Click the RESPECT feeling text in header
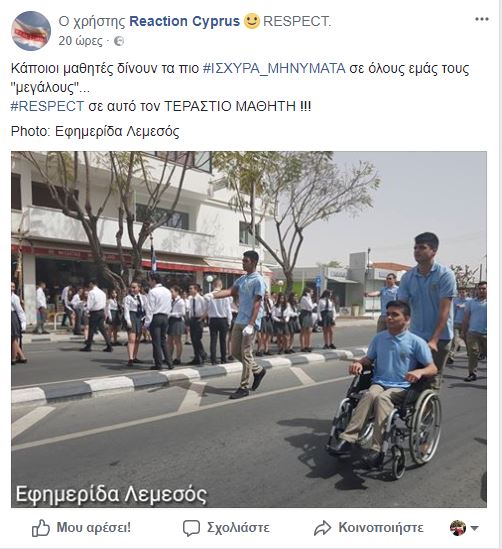This screenshot has height=549, width=502. tap(297, 21)
